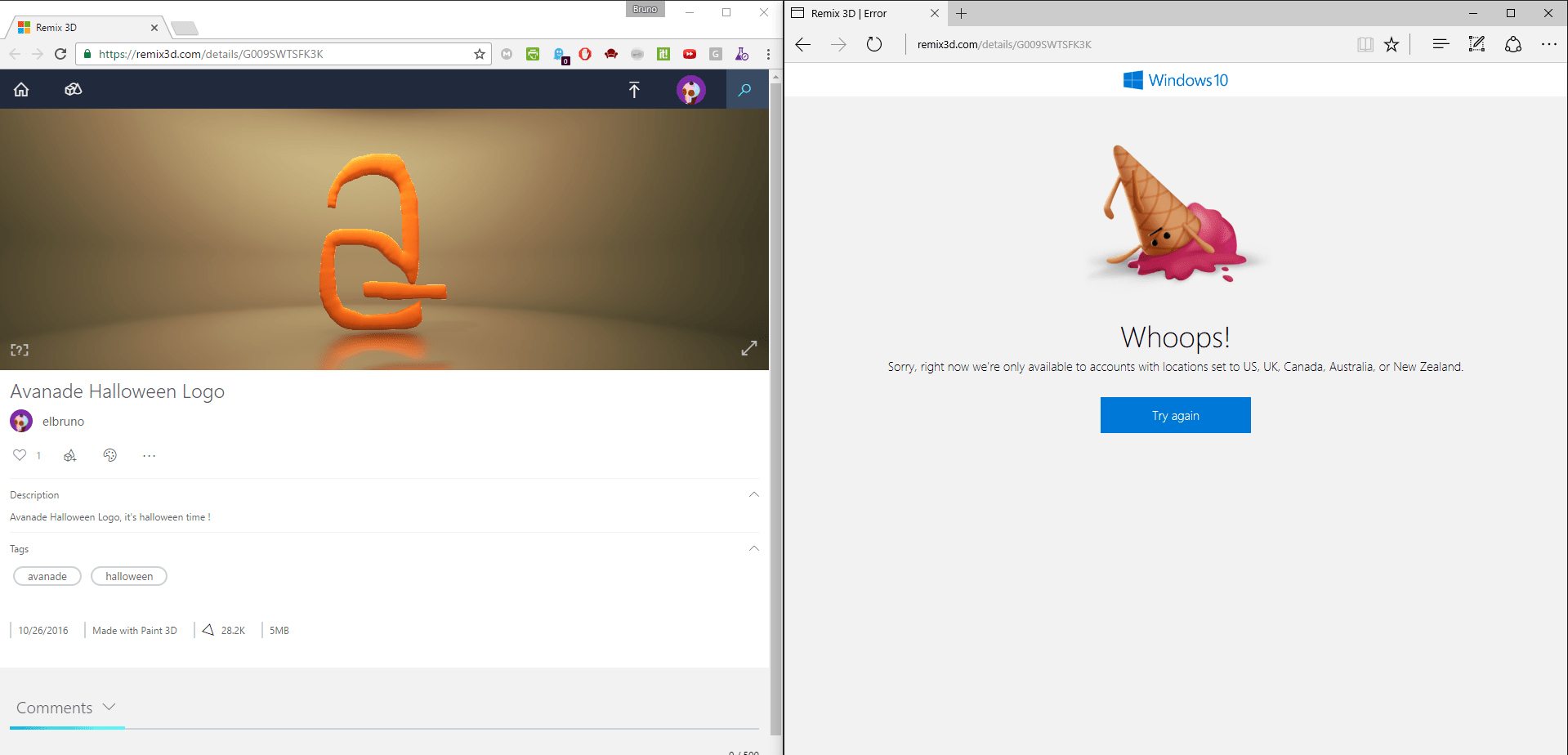The image size is (1568, 755).
Task: Click the Try again button
Action: pos(1175,415)
